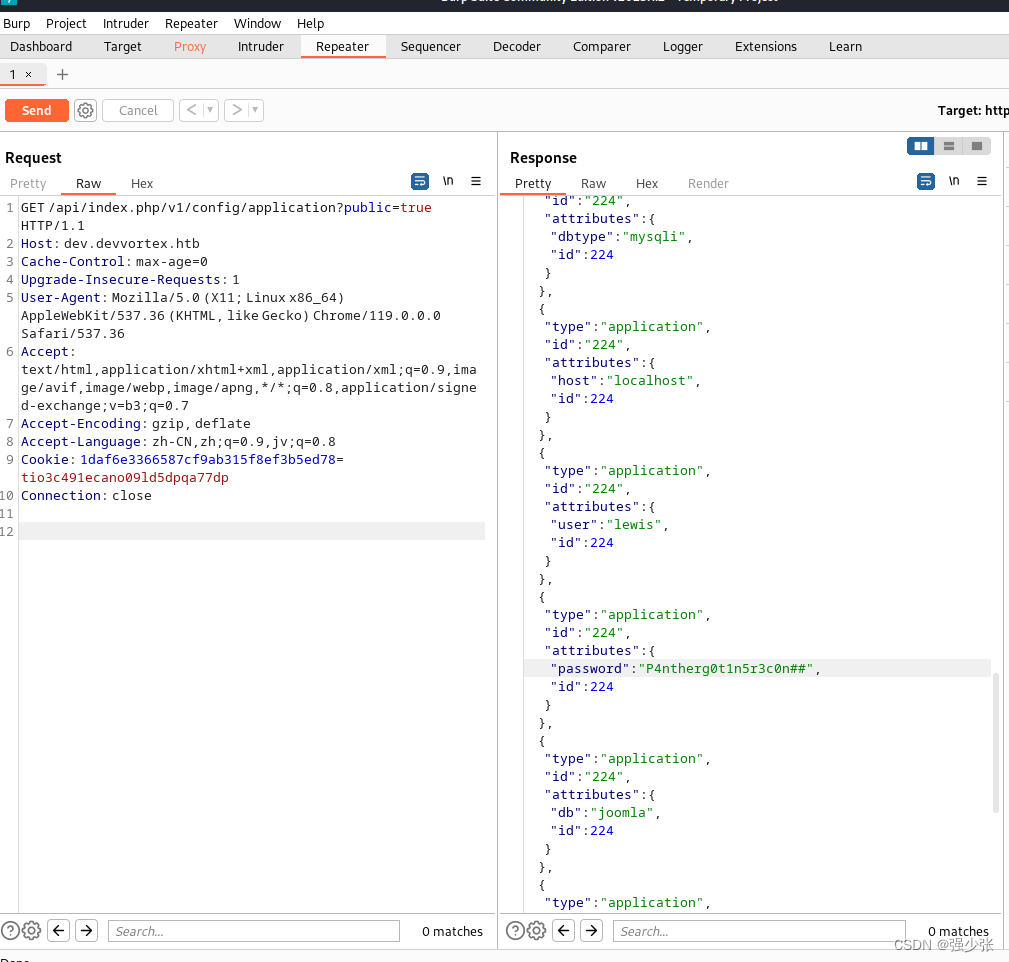Viewport: 1009px width, 962px height.
Task: Jump to next Request search match
Action: (x=86, y=930)
